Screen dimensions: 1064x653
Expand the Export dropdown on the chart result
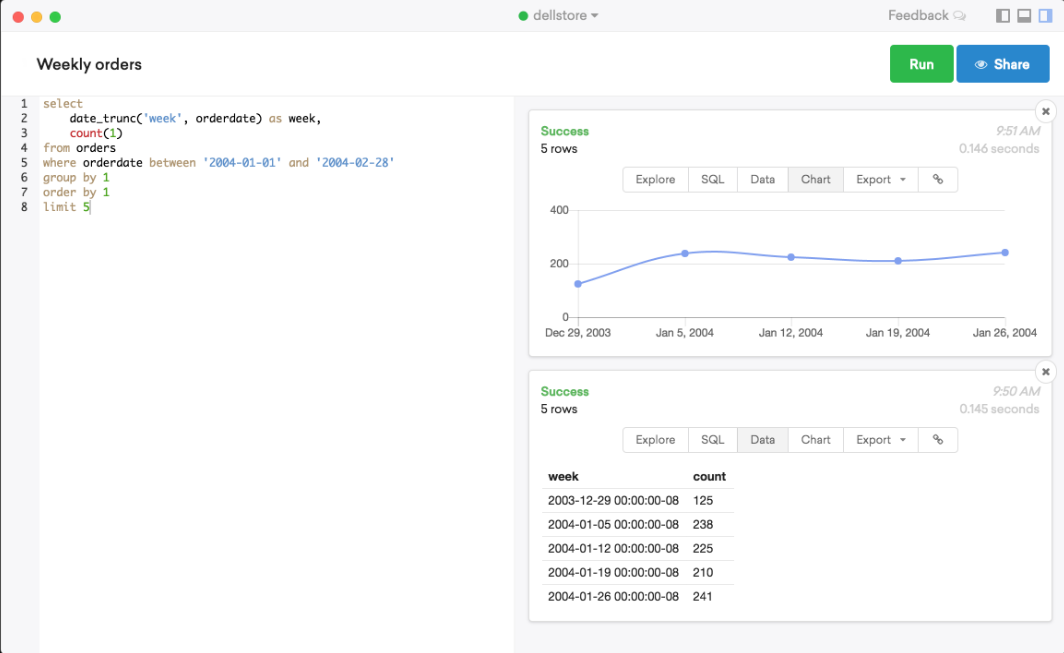(x=878, y=179)
